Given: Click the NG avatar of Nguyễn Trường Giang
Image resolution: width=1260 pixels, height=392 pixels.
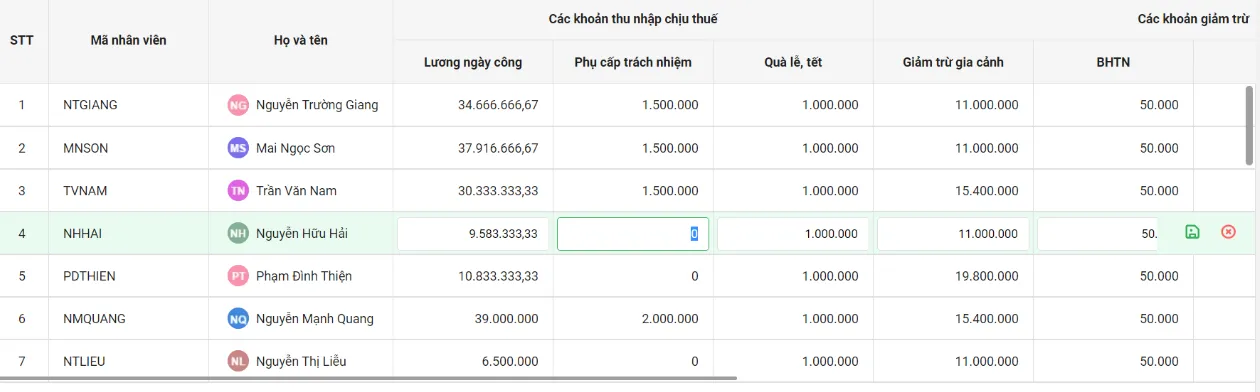Looking at the screenshot, I should [x=238, y=105].
